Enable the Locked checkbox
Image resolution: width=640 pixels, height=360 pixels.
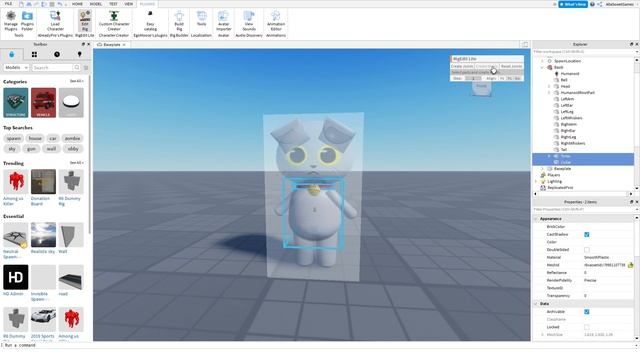pos(587,327)
